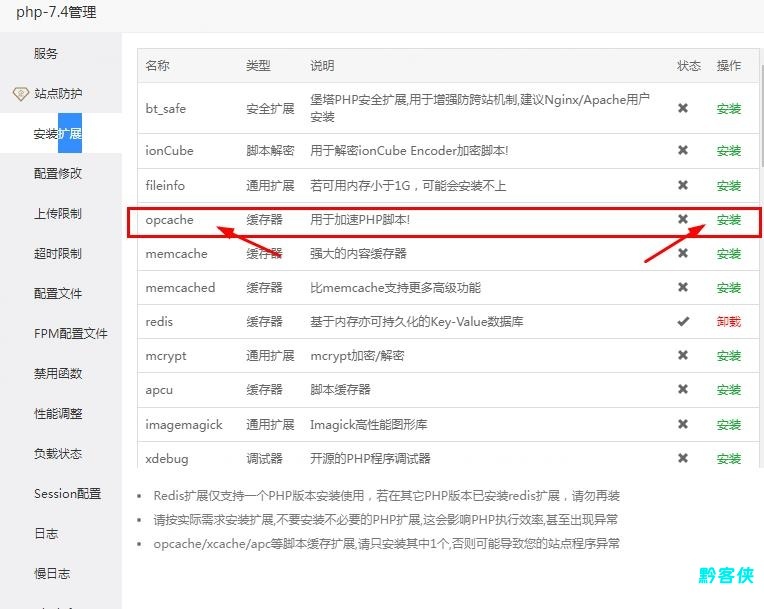Open 配置文件 in sidebar
Viewport: 764px width, 609px height.
(x=58, y=293)
